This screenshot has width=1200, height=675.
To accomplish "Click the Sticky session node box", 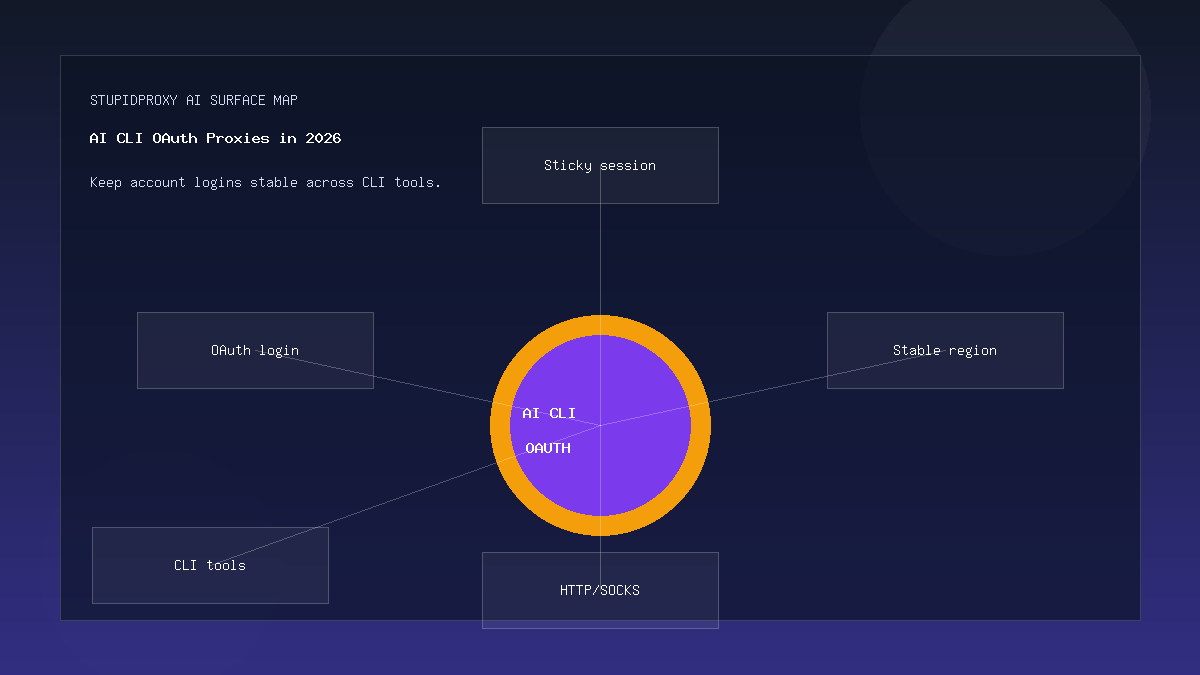I will click(x=600, y=165).
